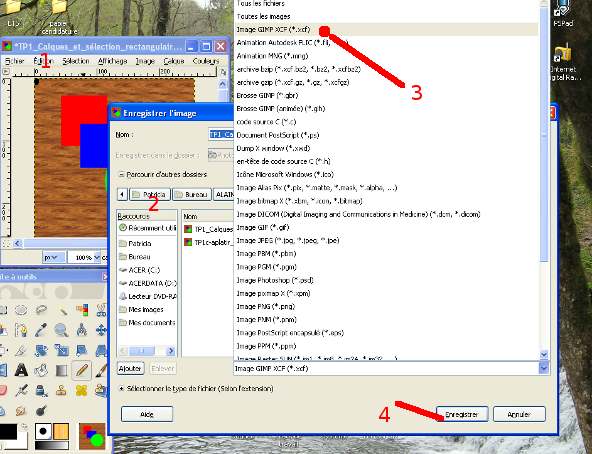The height and width of the screenshot is (454, 592).
Task: Pick 'Image GIMP XCF (*.xcf)' list entry
Action: pyautogui.click(x=273, y=29)
